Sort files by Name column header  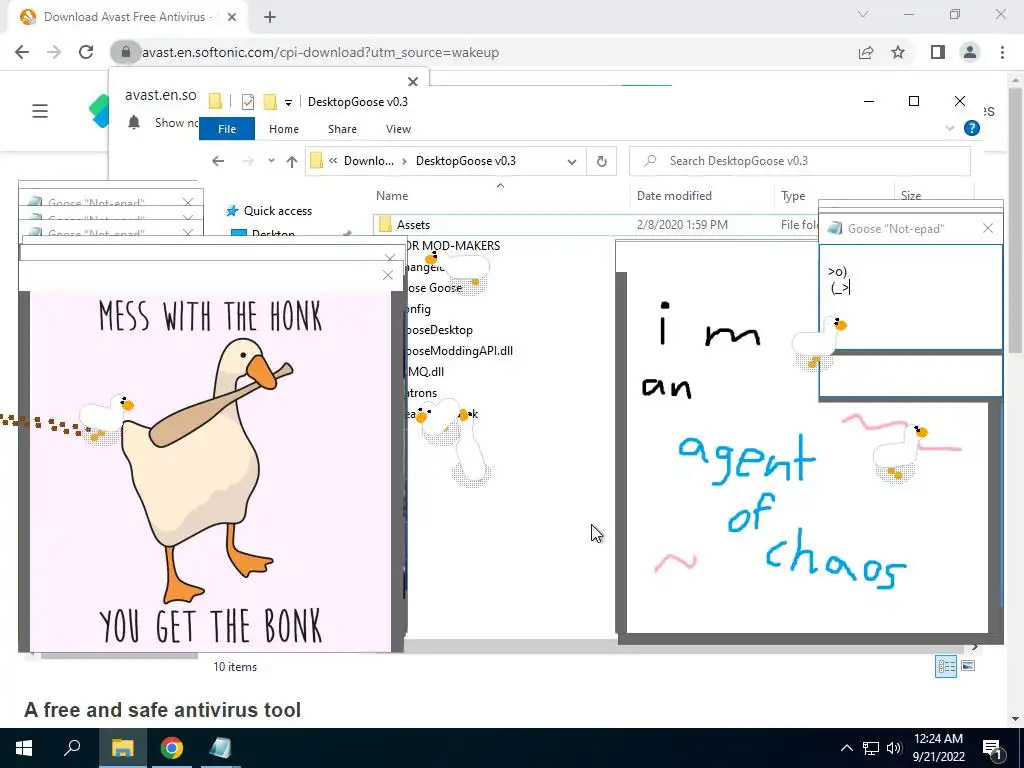click(x=392, y=196)
